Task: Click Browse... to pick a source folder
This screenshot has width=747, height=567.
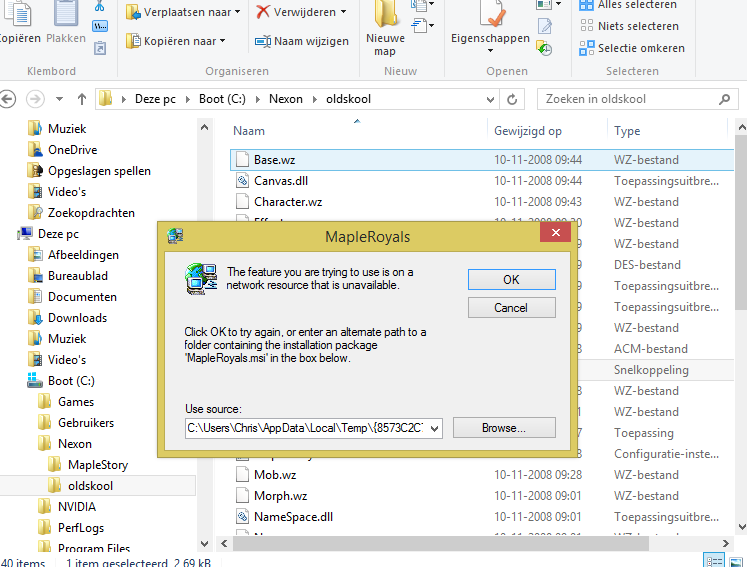Action: pyautogui.click(x=504, y=428)
